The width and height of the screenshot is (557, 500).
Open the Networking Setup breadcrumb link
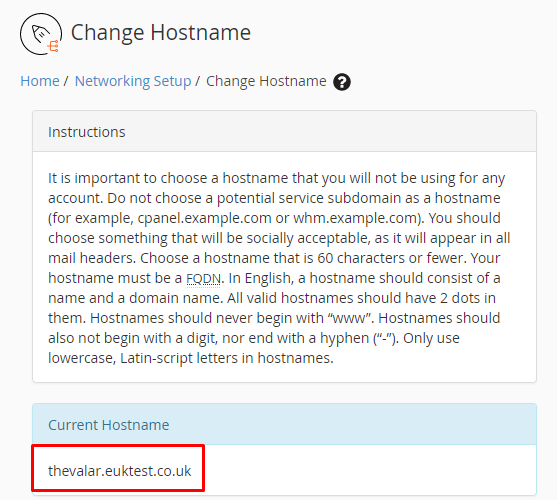[133, 81]
